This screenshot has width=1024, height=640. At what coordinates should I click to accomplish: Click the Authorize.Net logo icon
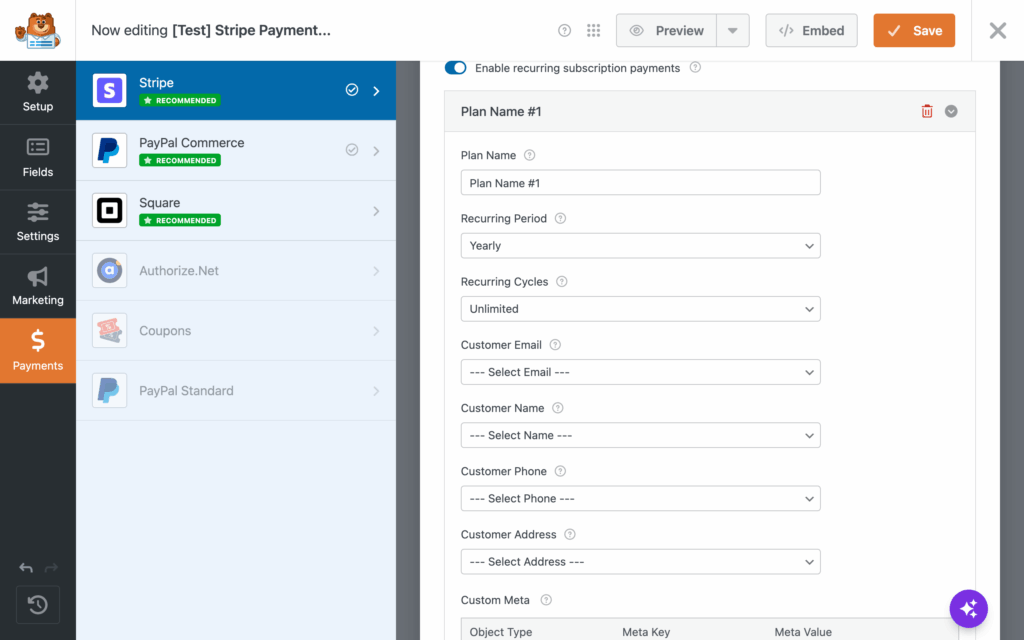[110, 270]
